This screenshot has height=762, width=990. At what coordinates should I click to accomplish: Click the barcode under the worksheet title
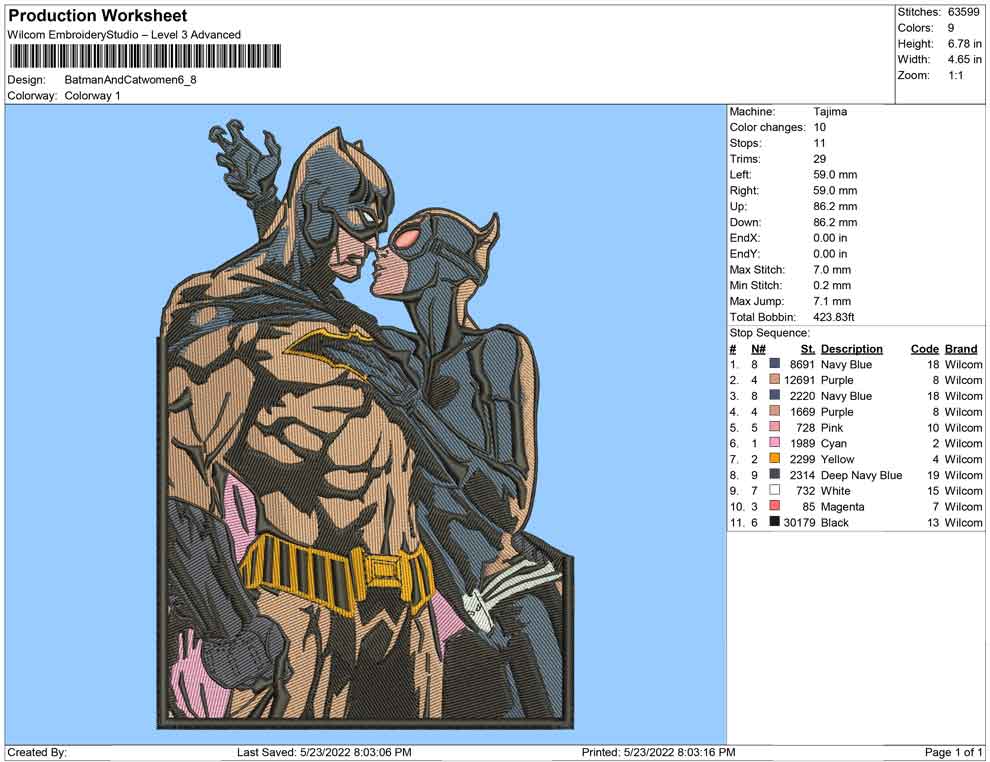tap(145, 57)
